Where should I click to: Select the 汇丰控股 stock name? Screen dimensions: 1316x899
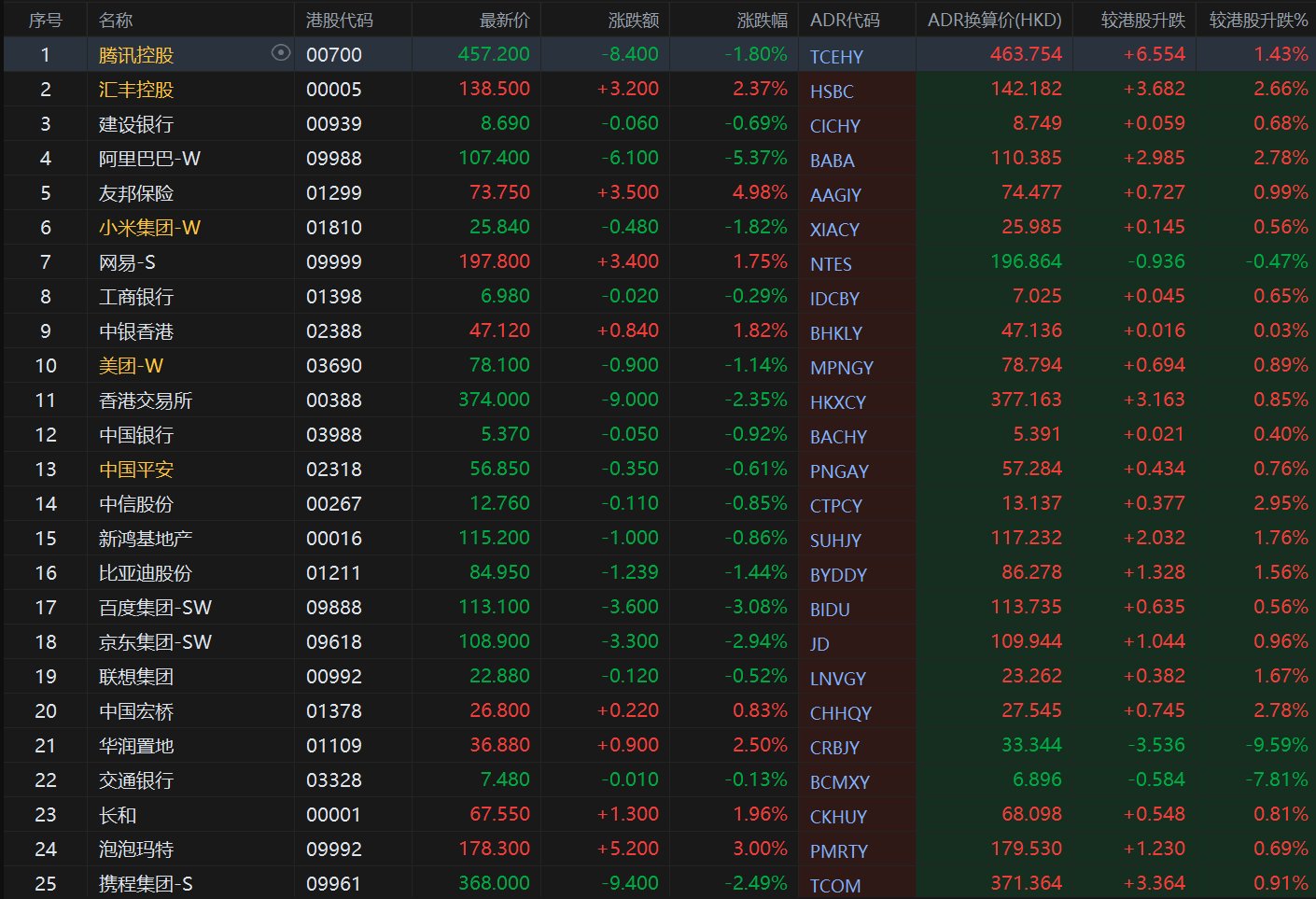pos(136,90)
